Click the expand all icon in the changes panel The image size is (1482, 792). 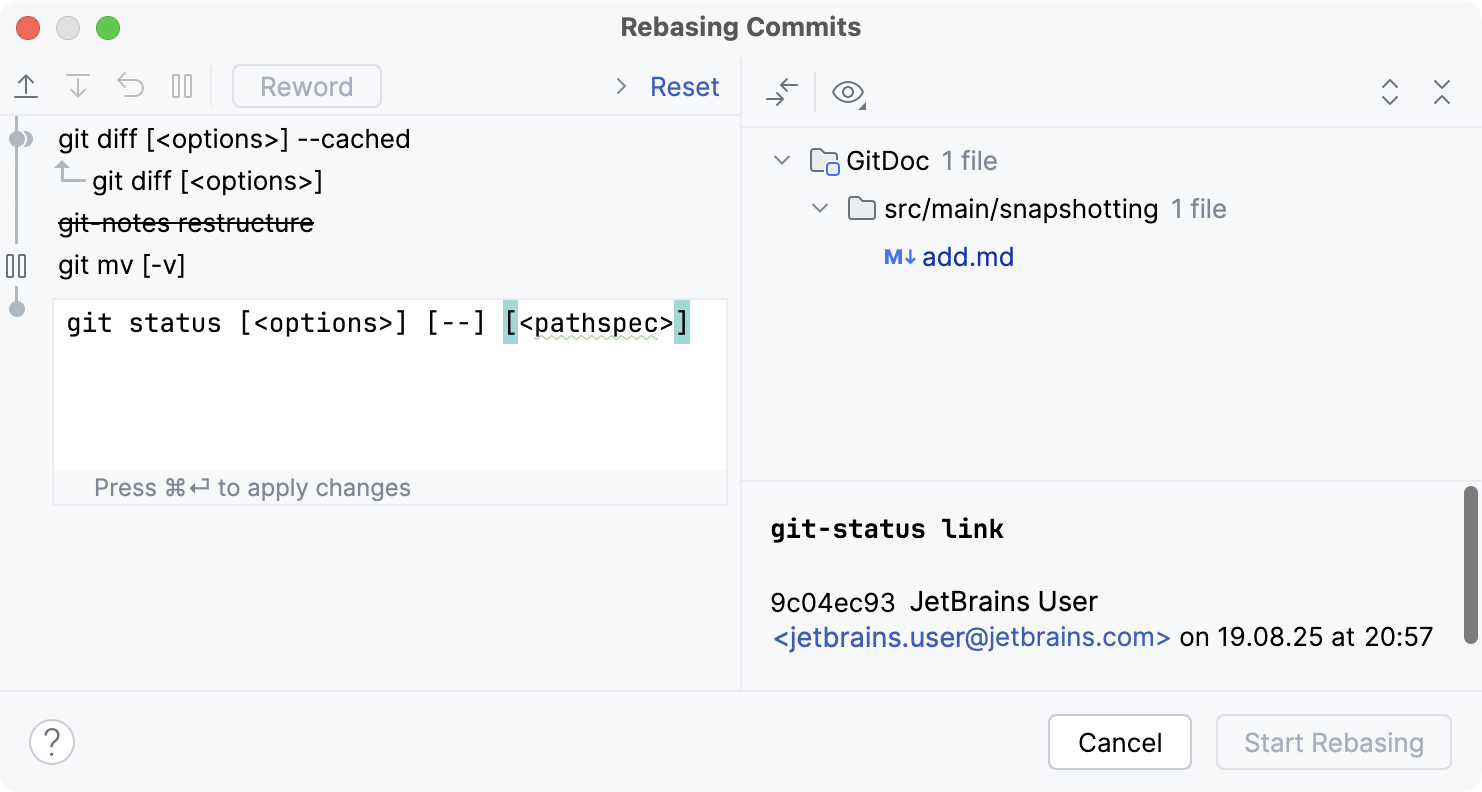point(1390,91)
